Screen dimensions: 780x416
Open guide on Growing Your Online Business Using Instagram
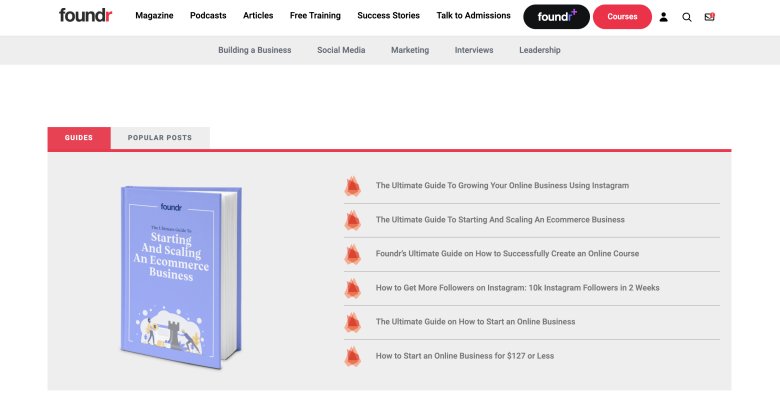[x=502, y=186]
